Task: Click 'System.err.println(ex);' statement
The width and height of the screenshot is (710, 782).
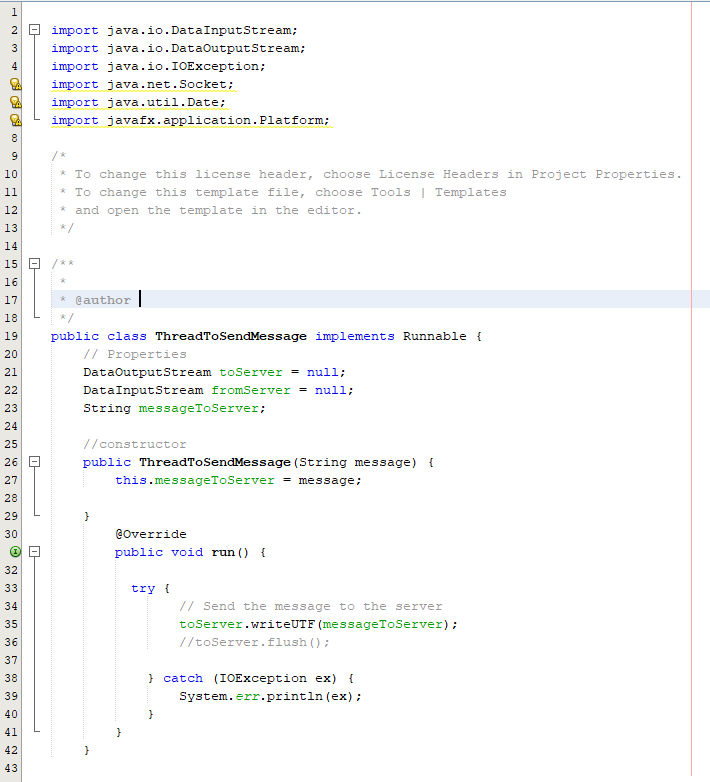Action: point(270,696)
